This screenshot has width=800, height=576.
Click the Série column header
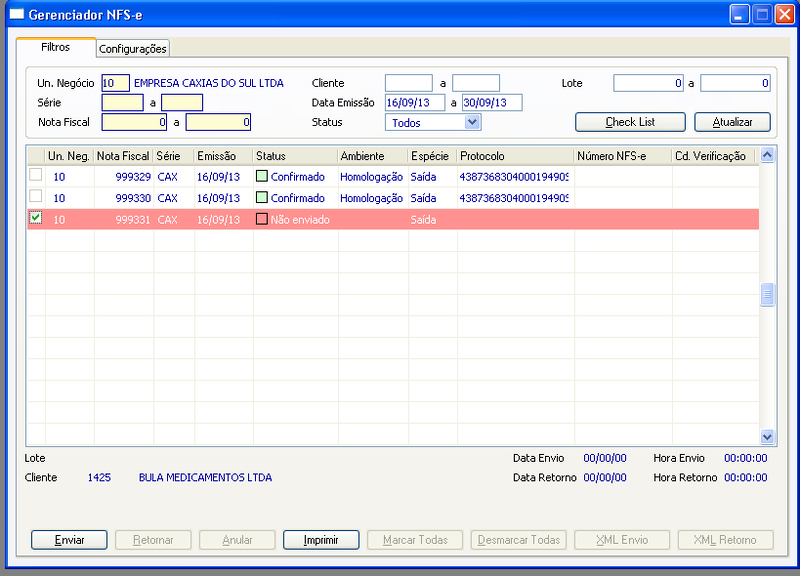(x=173, y=156)
